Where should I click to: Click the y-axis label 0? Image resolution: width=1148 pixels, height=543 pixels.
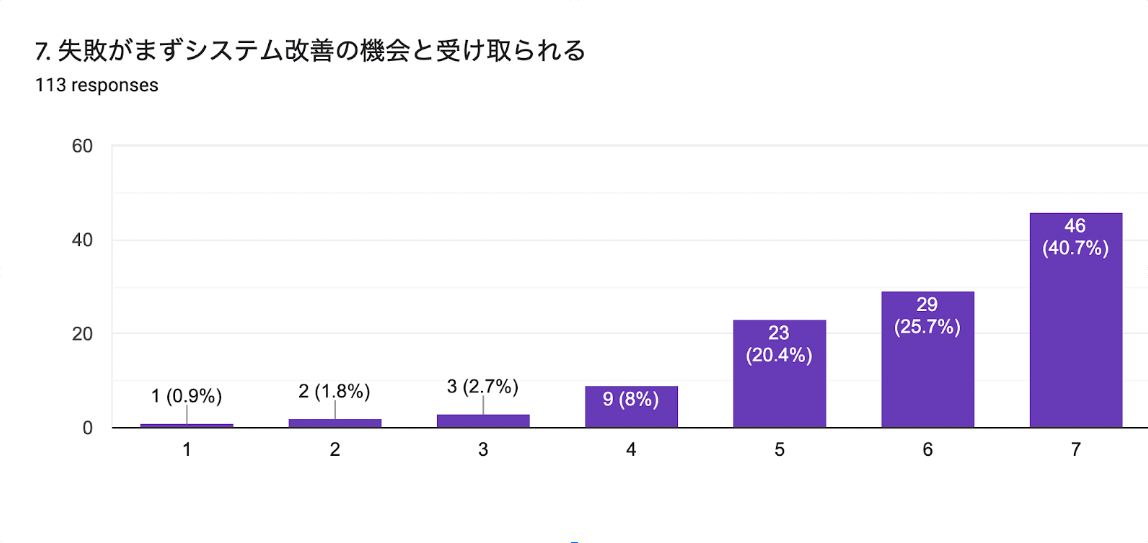87,428
